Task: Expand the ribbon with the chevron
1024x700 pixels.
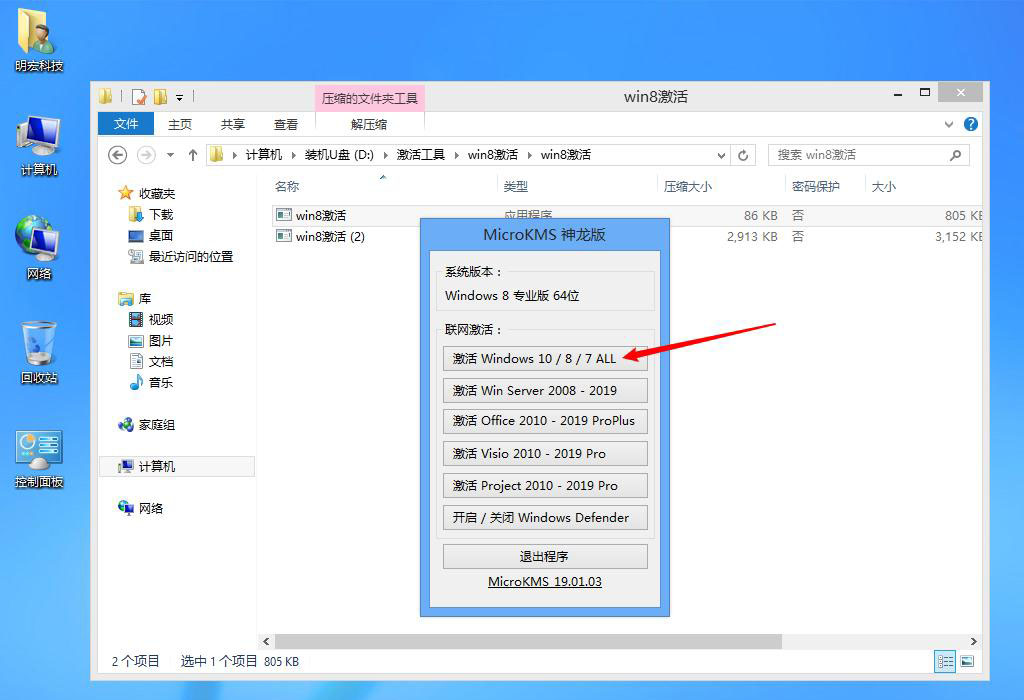Action: (x=949, y=124)
